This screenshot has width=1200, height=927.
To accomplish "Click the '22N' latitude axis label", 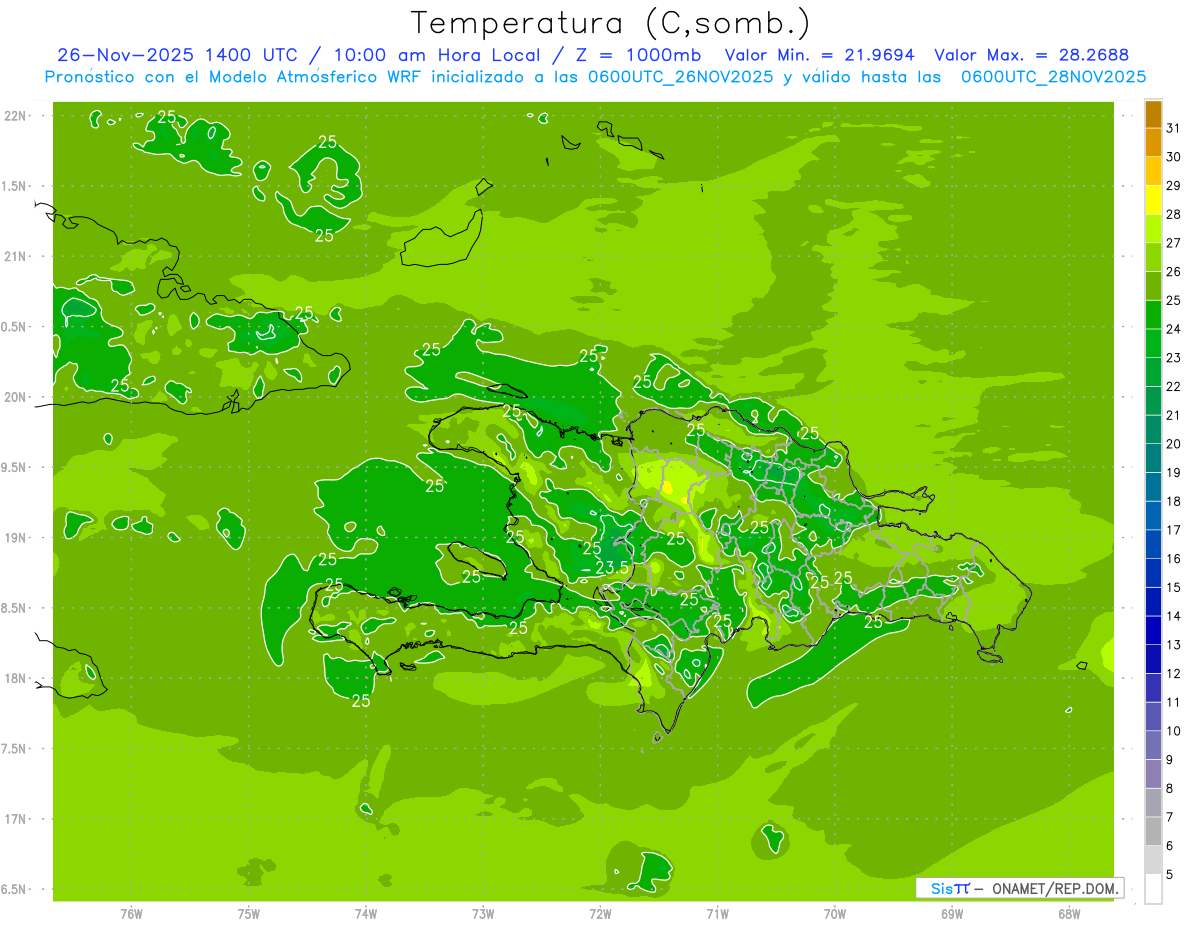I will click(15, 116).
